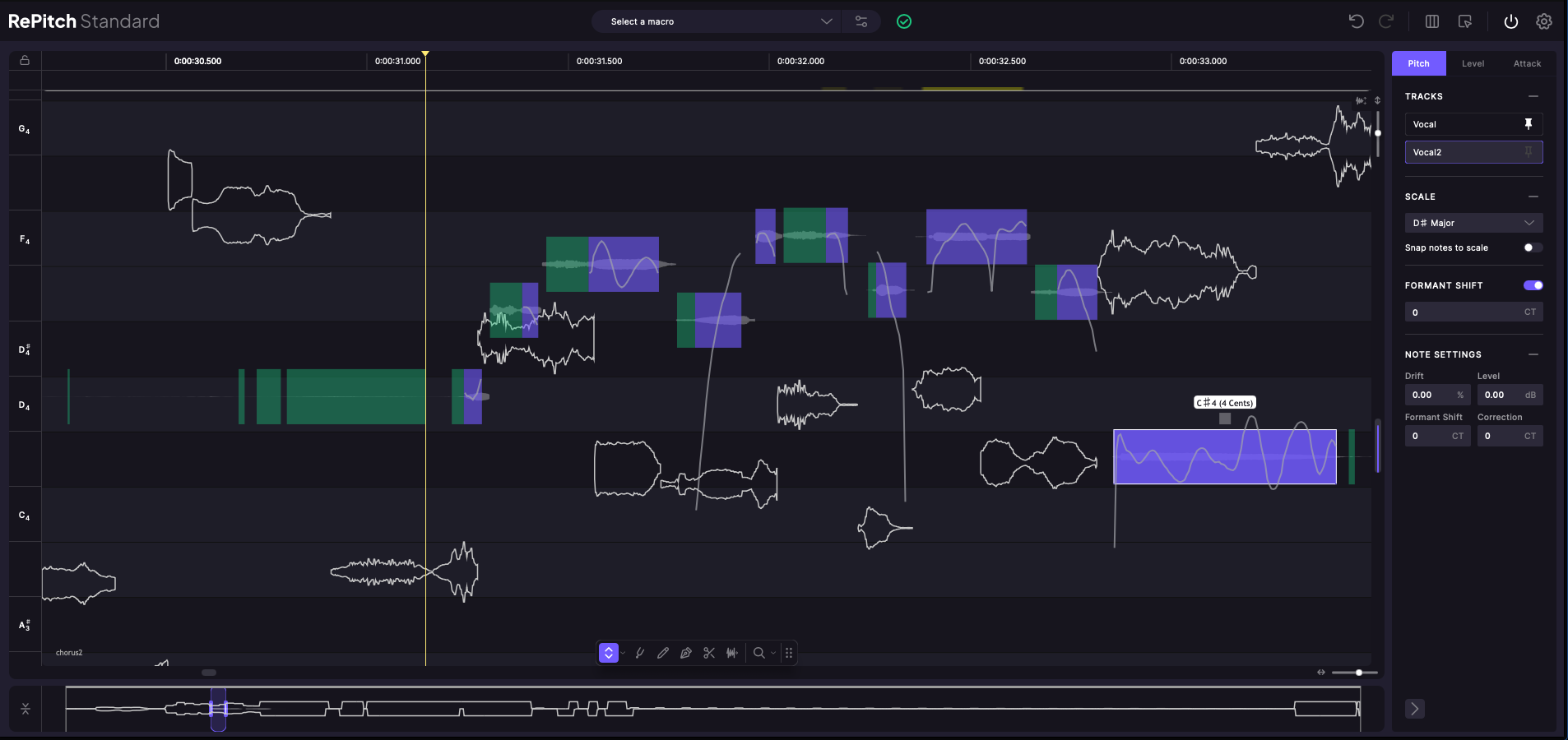The width and height of the screenshot is (1568, 740).
Task: Click the collapse side panel arrow button
Action: (1415, 709)
